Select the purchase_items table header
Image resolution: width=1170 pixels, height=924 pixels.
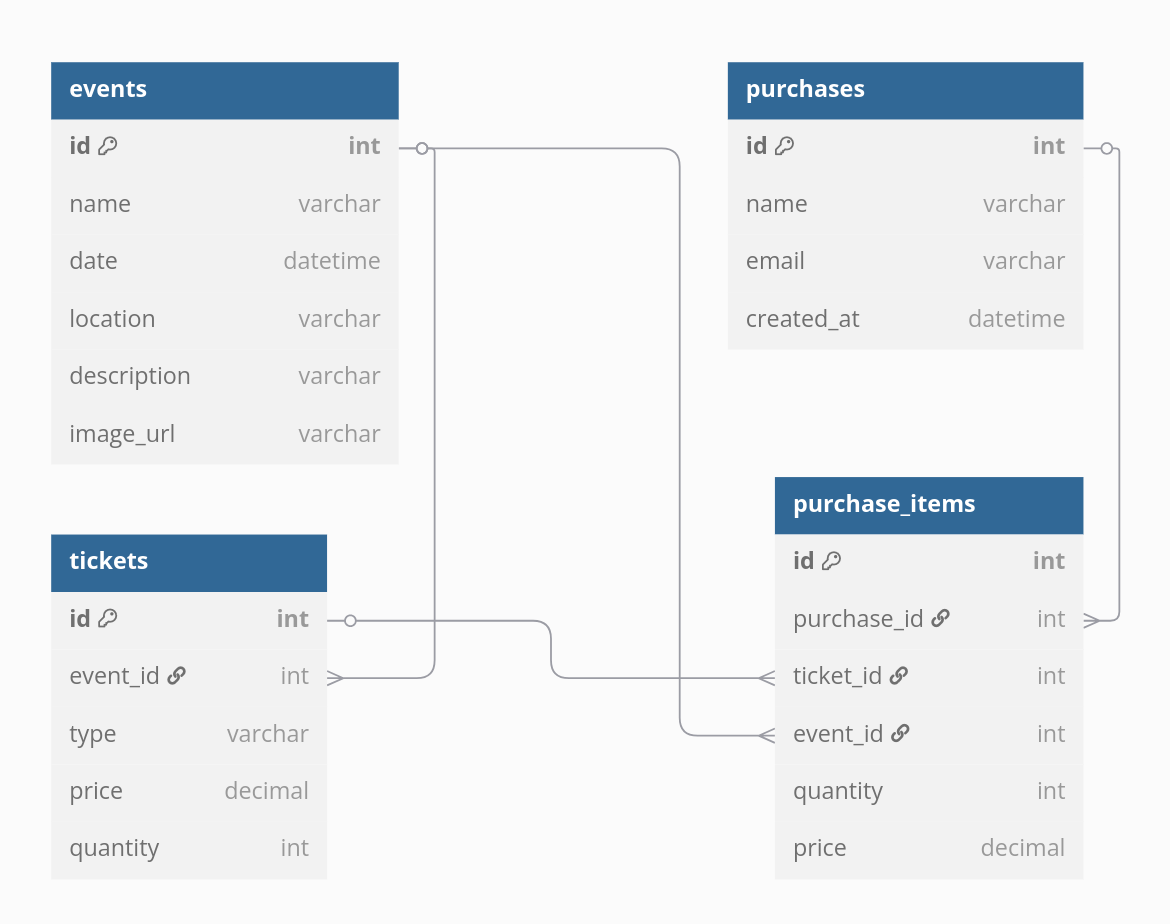[929, 505]
